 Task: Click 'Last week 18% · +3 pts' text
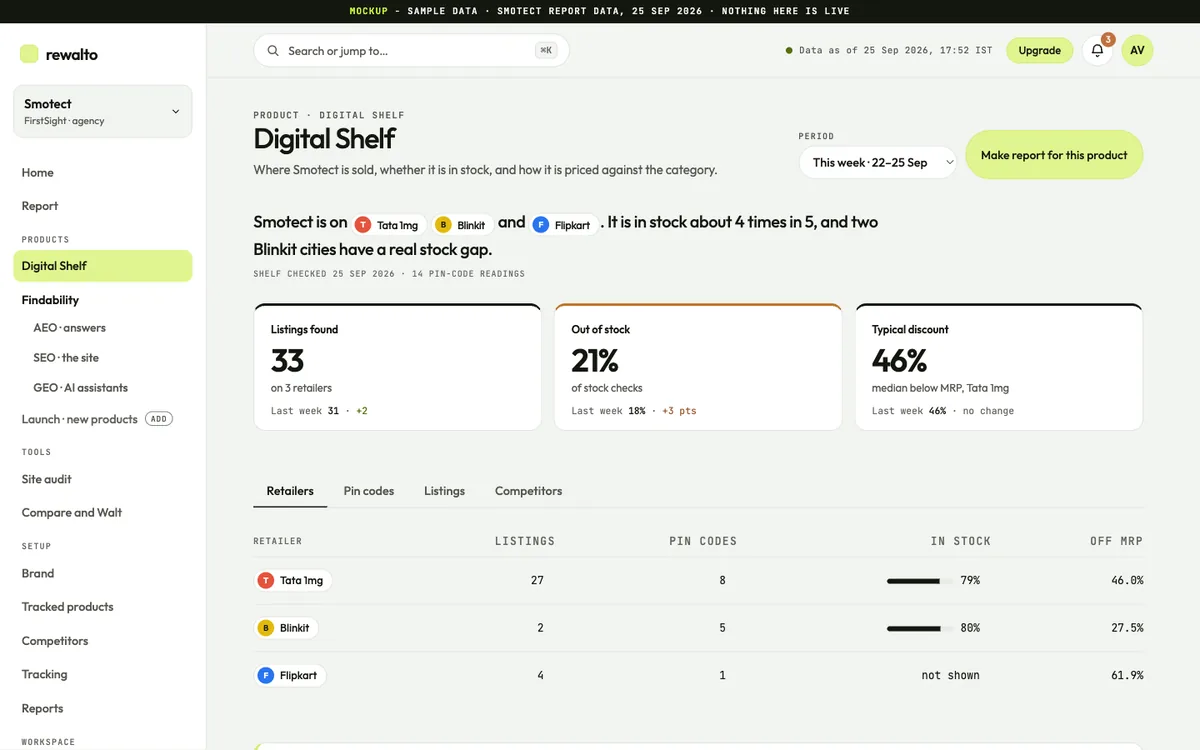coord(634,411)
